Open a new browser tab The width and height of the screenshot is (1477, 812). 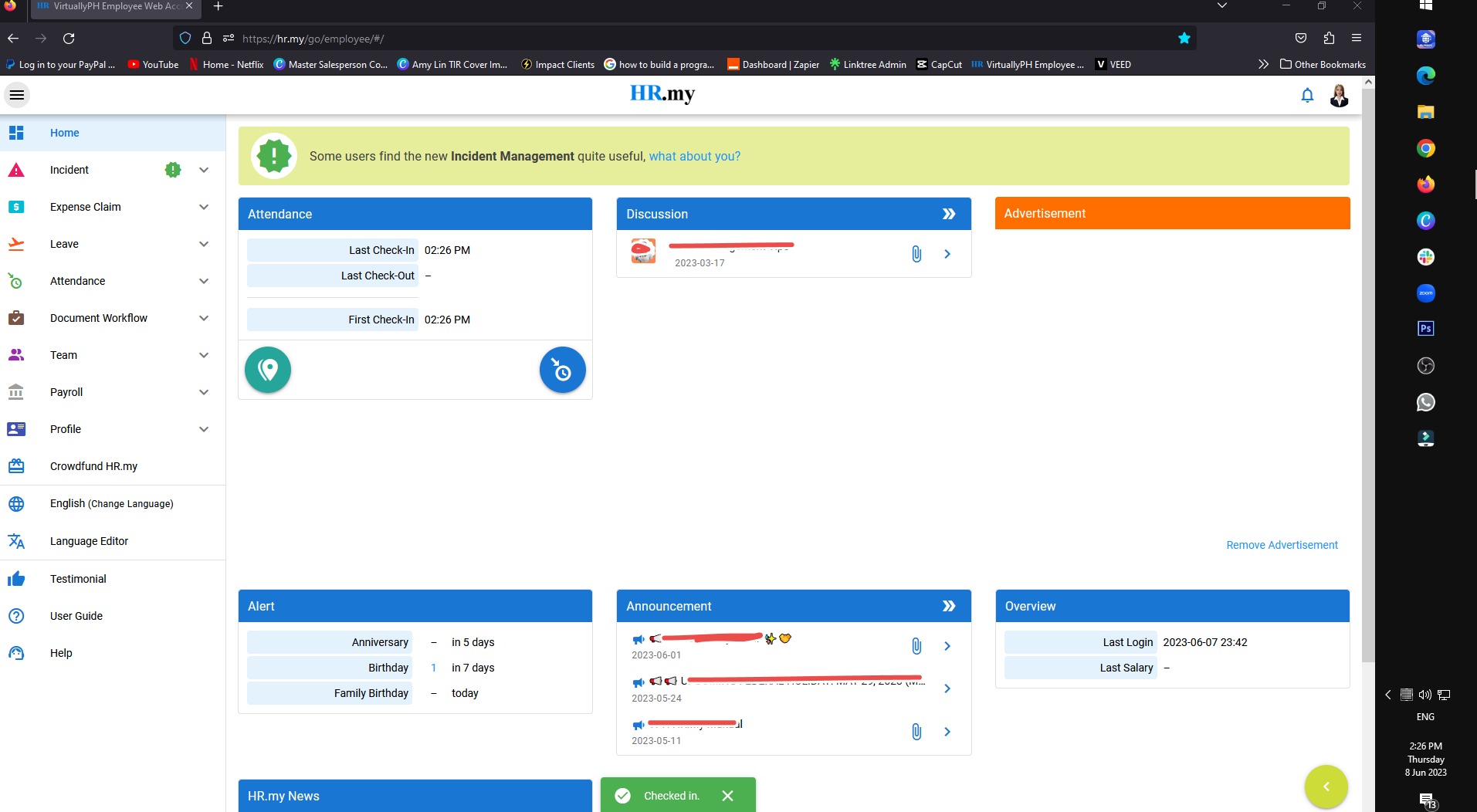pyautogui.click(x=219, y=6)
